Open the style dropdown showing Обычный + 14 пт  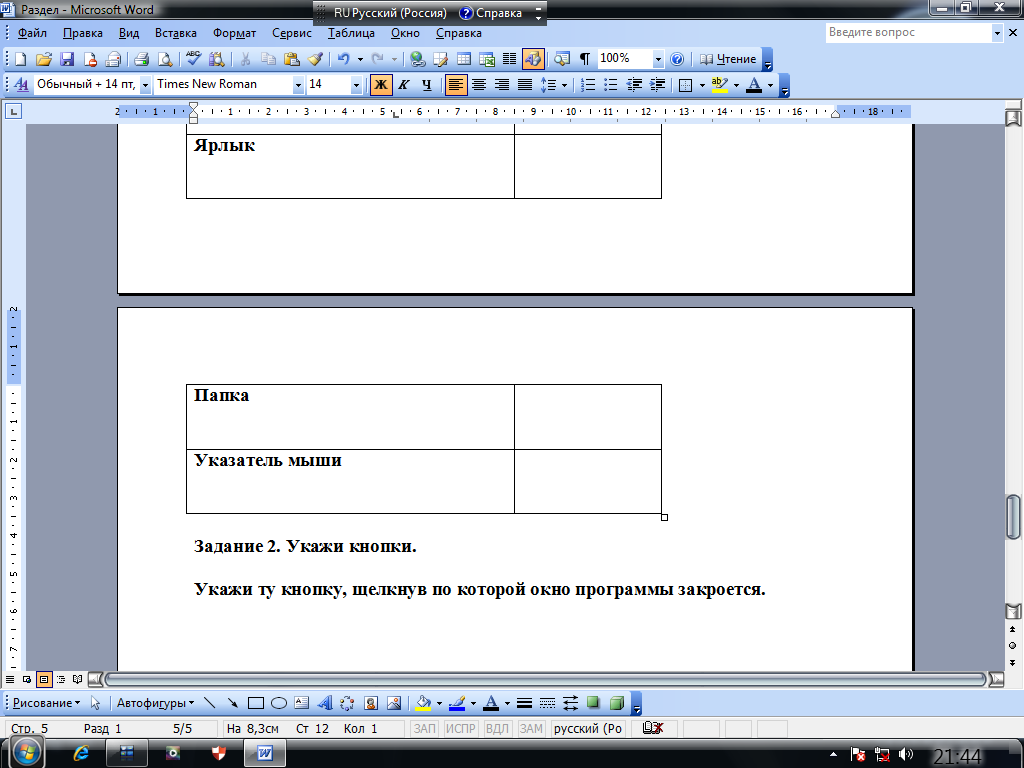coord(145,85)
